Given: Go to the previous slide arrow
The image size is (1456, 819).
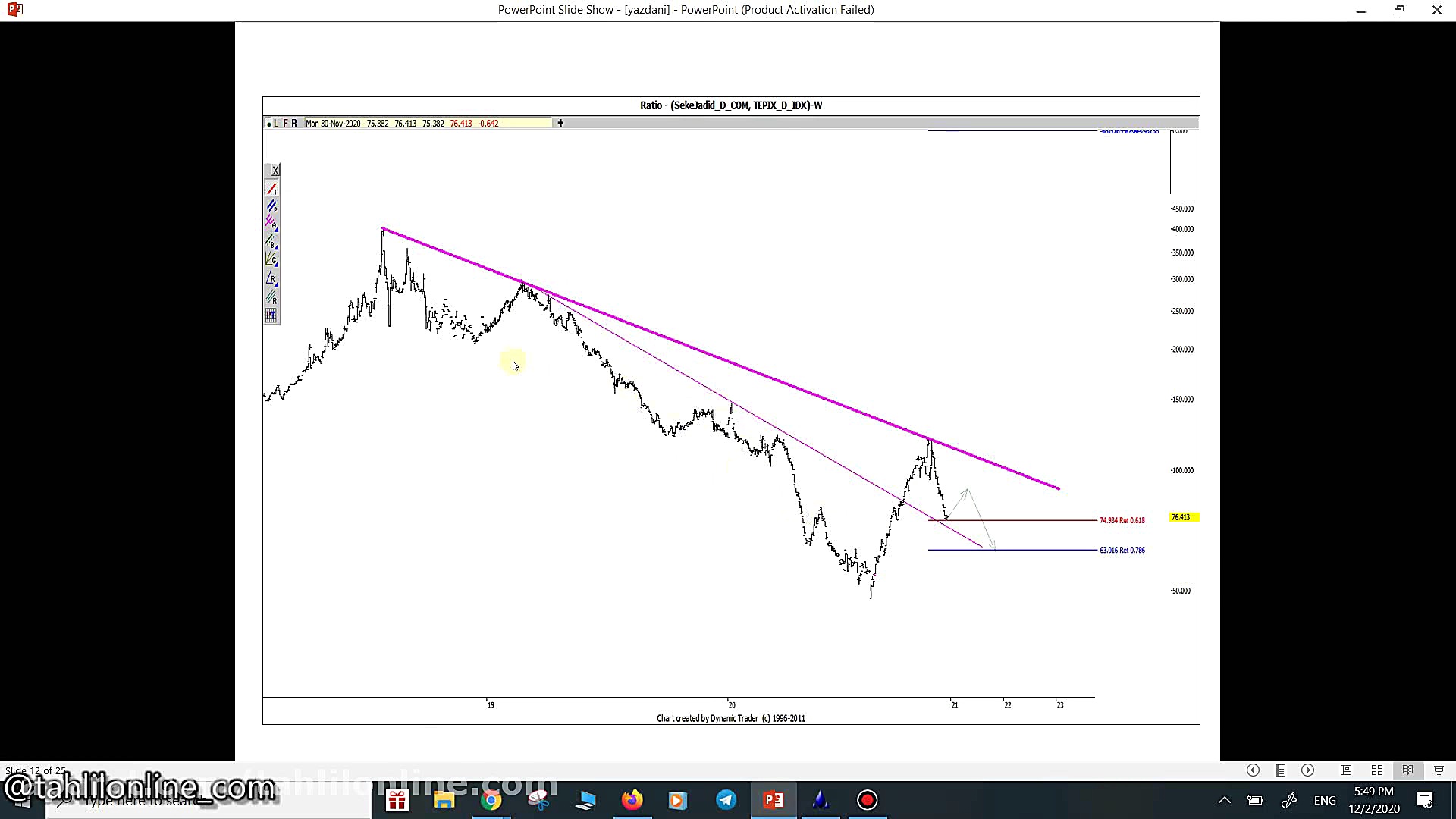Looking at the screenshot, I should [x=1253, y=770].
